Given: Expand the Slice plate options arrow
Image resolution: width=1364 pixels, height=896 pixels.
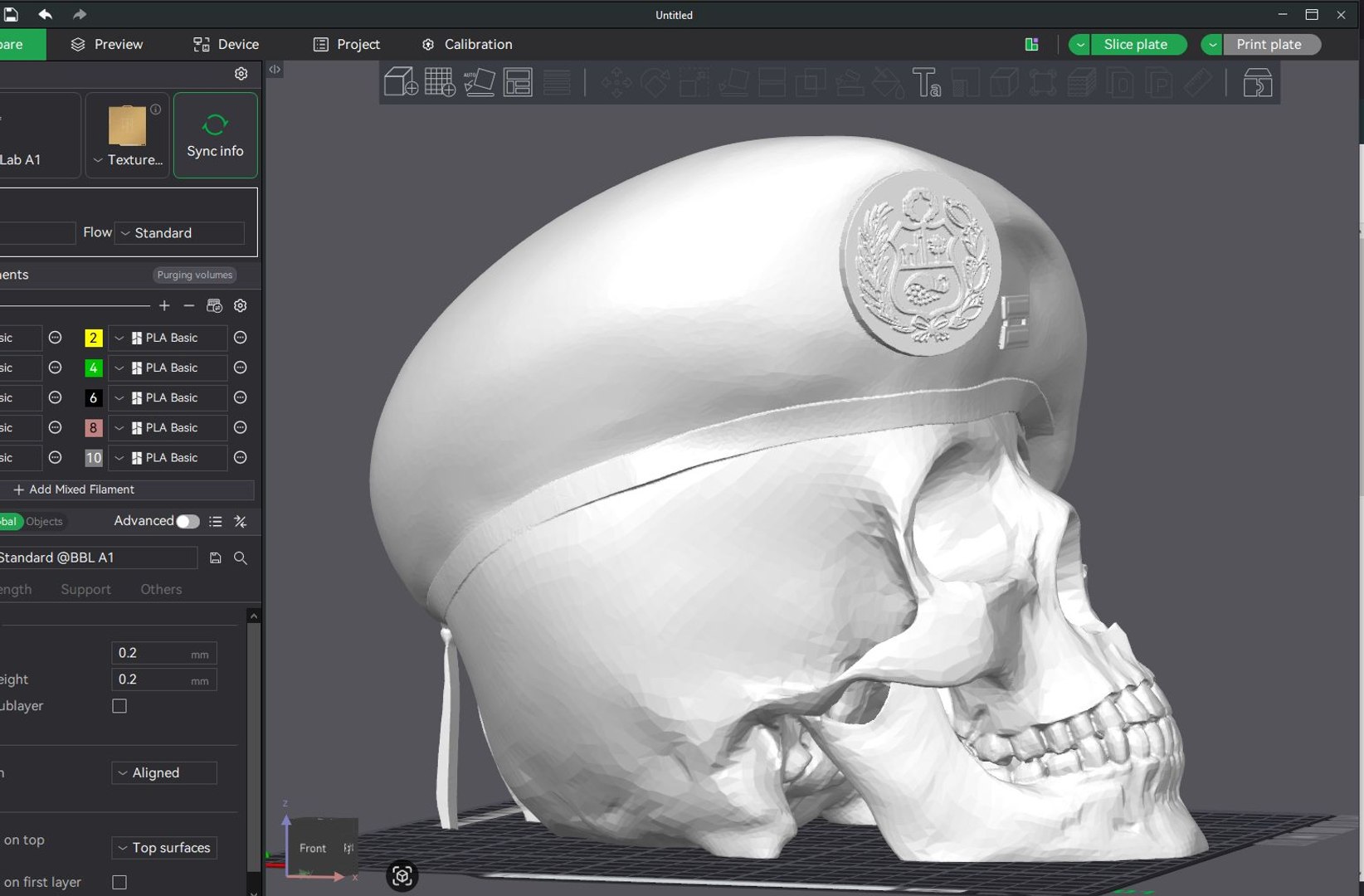Looking at the screenshot, I should [x=1079, y=45].
